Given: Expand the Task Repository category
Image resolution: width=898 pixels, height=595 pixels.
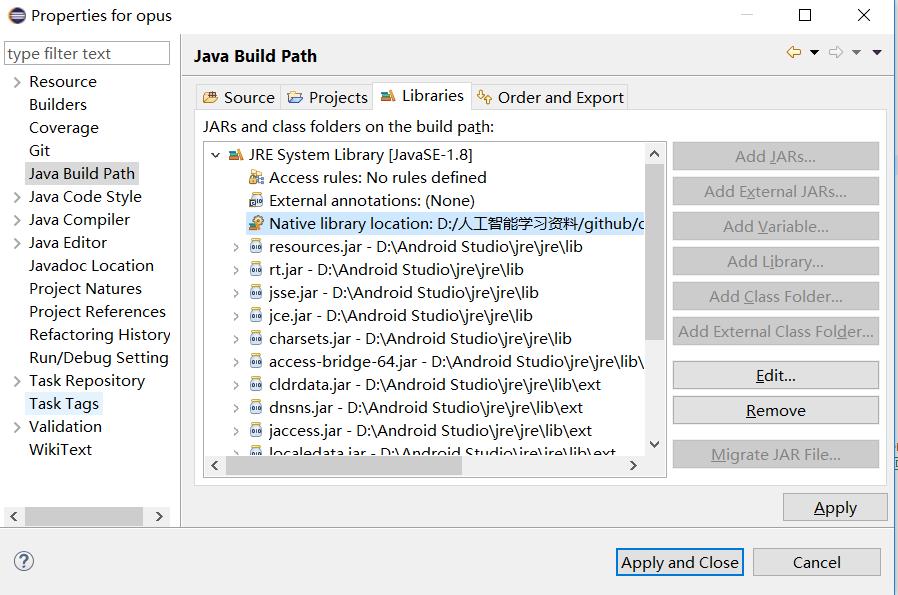Looking at the screenshot, I should 17,381.
